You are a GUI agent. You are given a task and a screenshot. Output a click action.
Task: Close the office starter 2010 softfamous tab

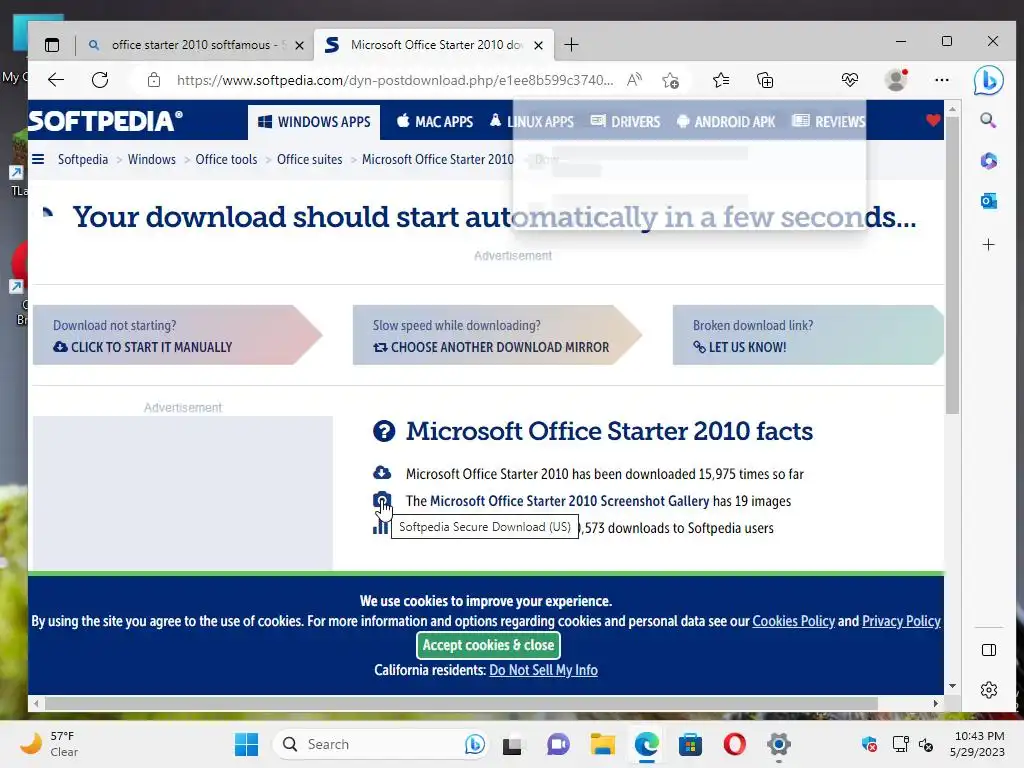point(299,45)
